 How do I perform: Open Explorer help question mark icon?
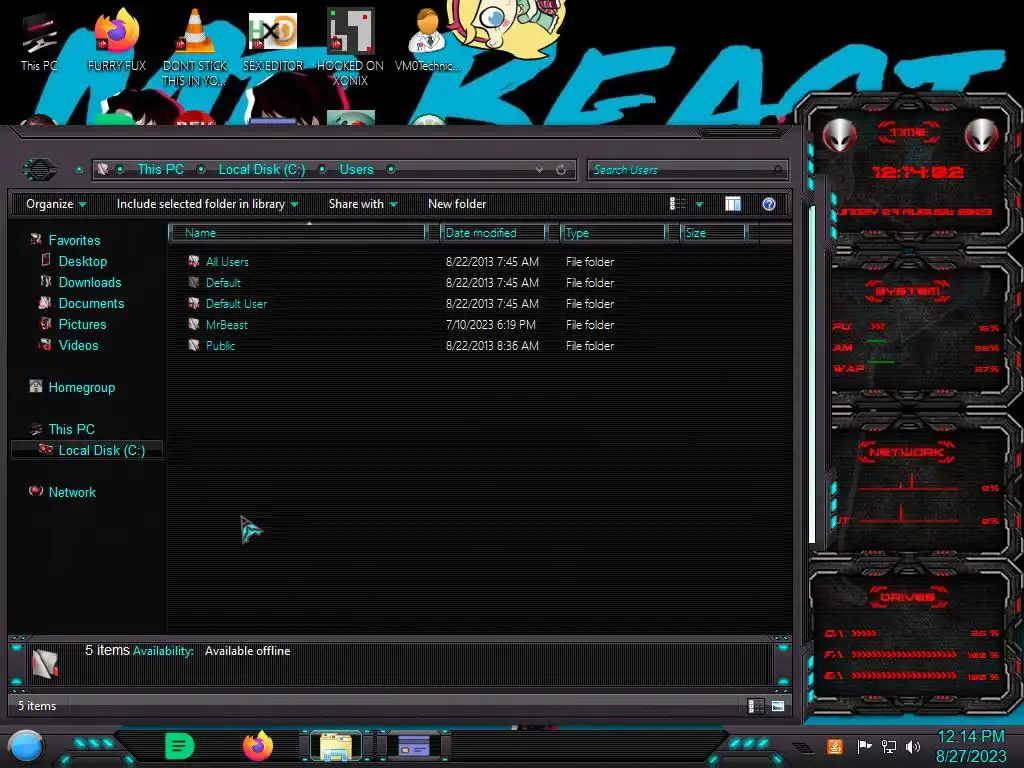(769, 204)
